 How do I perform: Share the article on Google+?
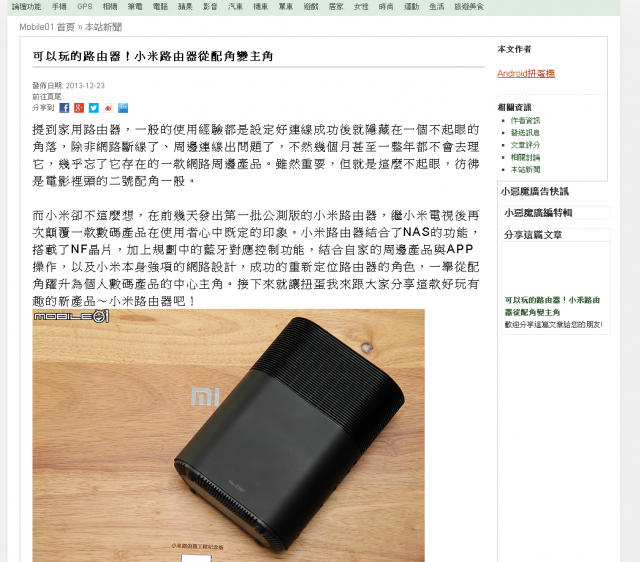tap(79, 108)
